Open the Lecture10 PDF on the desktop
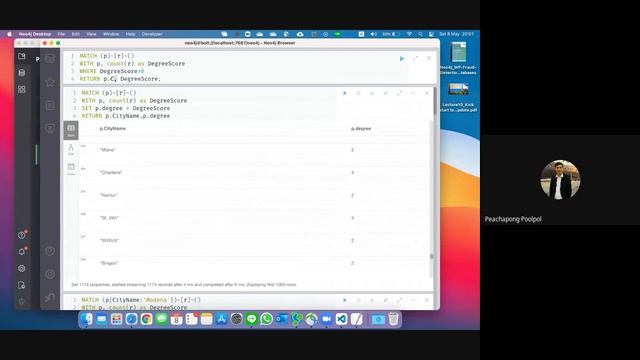The image size is (640, 360). click(458, 97)
